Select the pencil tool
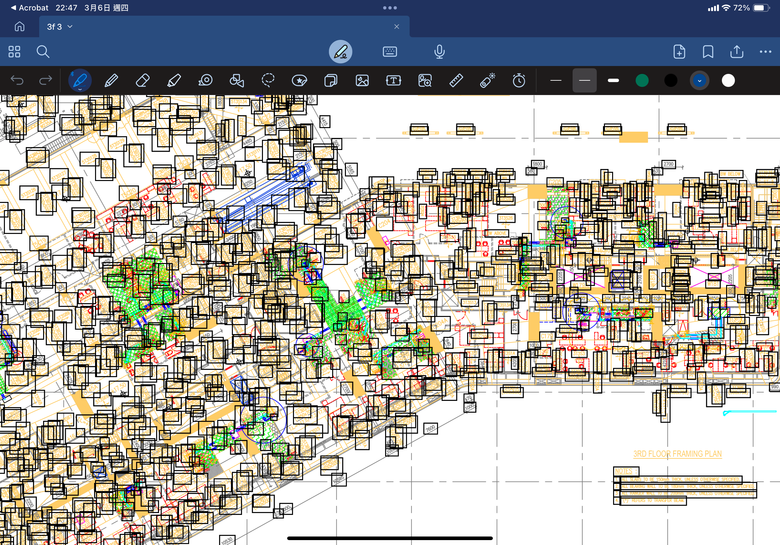This screenshot has height=545, width=780. point(111,80)
